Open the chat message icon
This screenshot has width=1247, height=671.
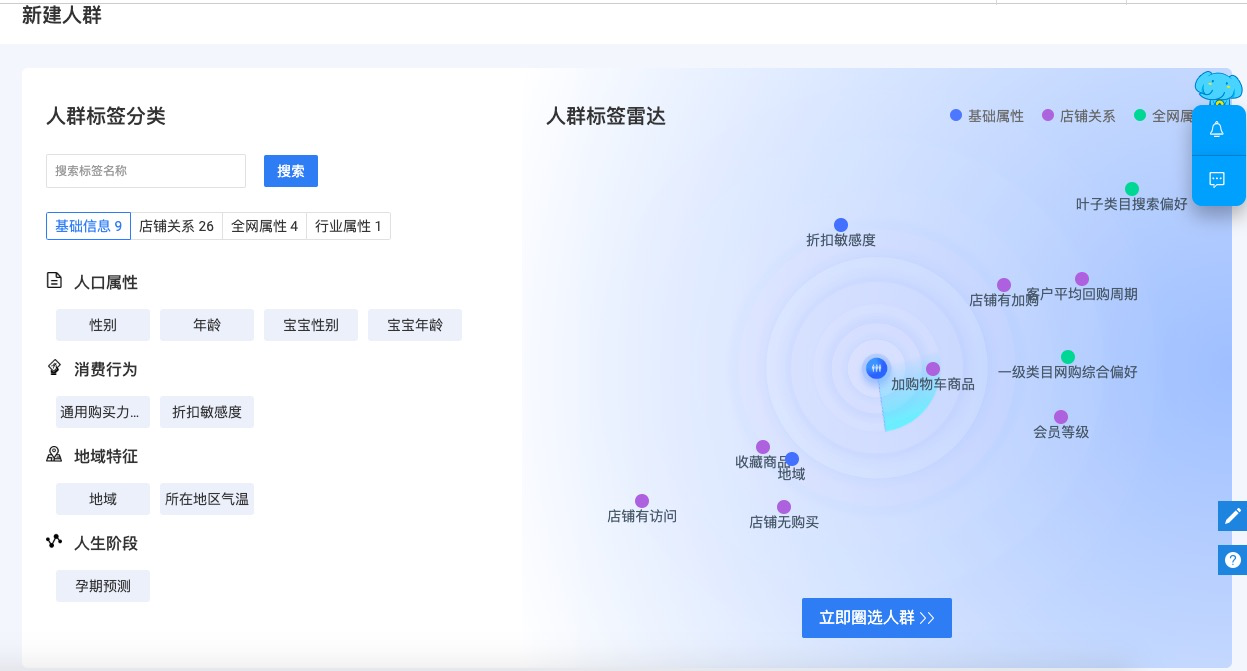[x=1217, y=180]
